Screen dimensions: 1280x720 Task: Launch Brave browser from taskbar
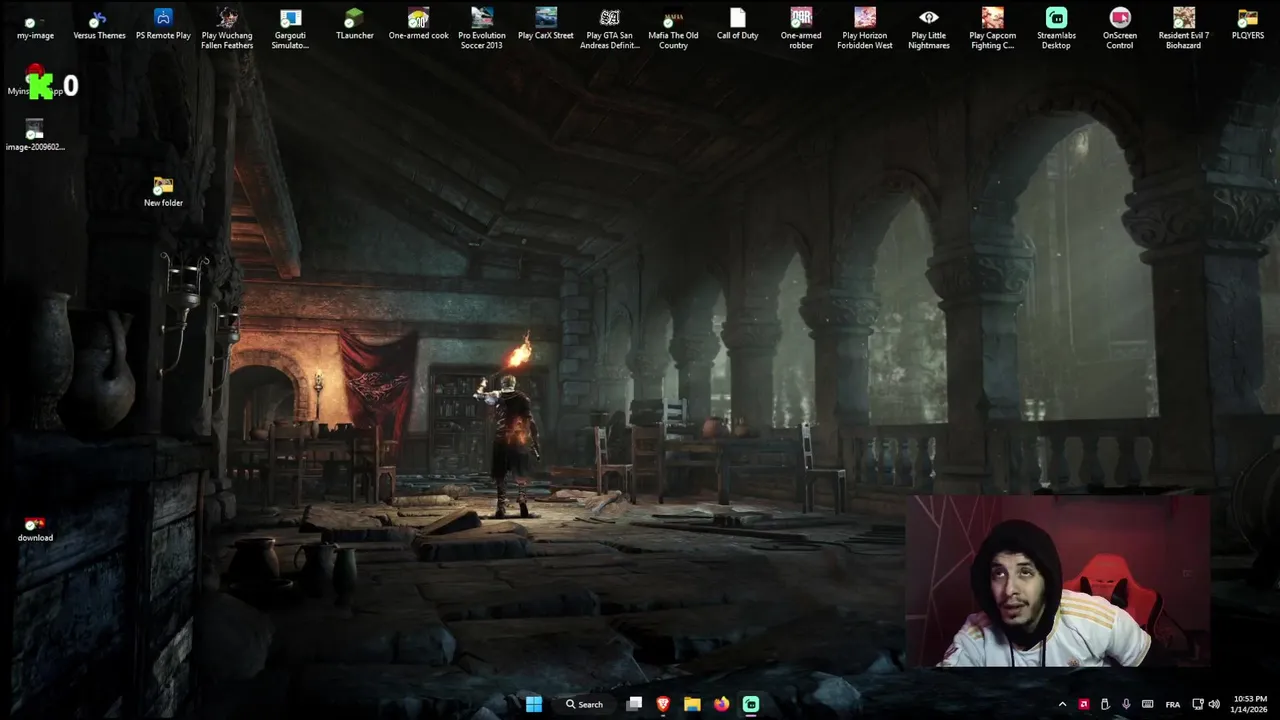(663, 704)
